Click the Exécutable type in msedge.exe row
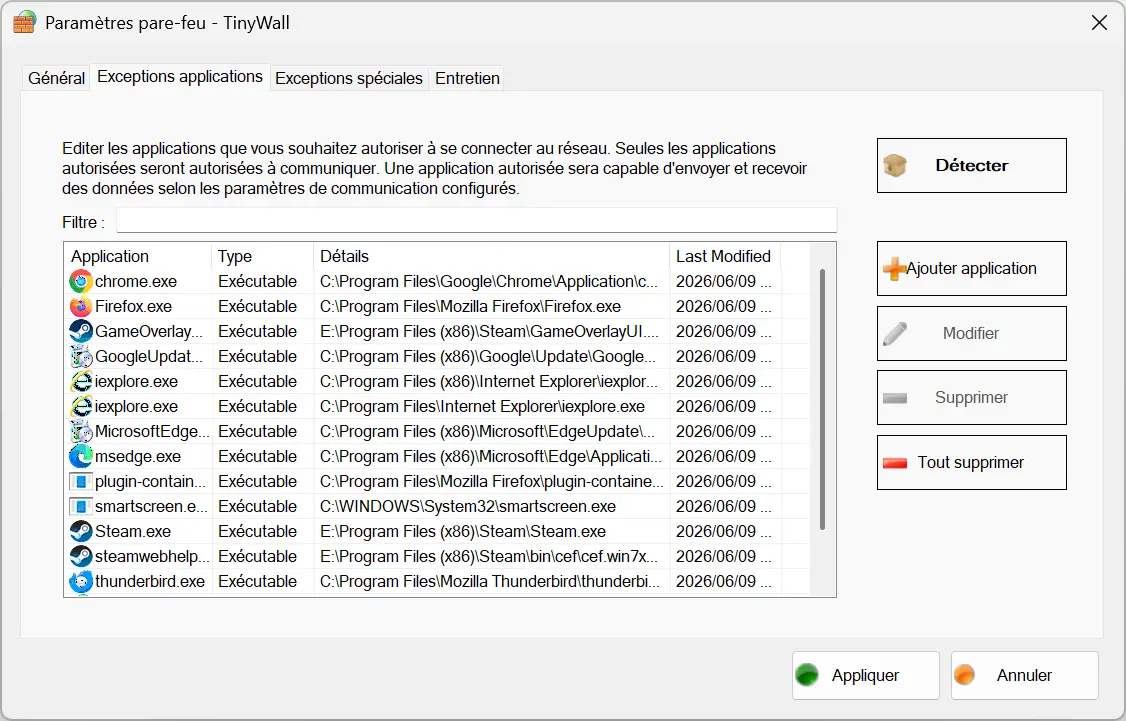Screen dimensions: 1126x721 click(x=257, y=457)
